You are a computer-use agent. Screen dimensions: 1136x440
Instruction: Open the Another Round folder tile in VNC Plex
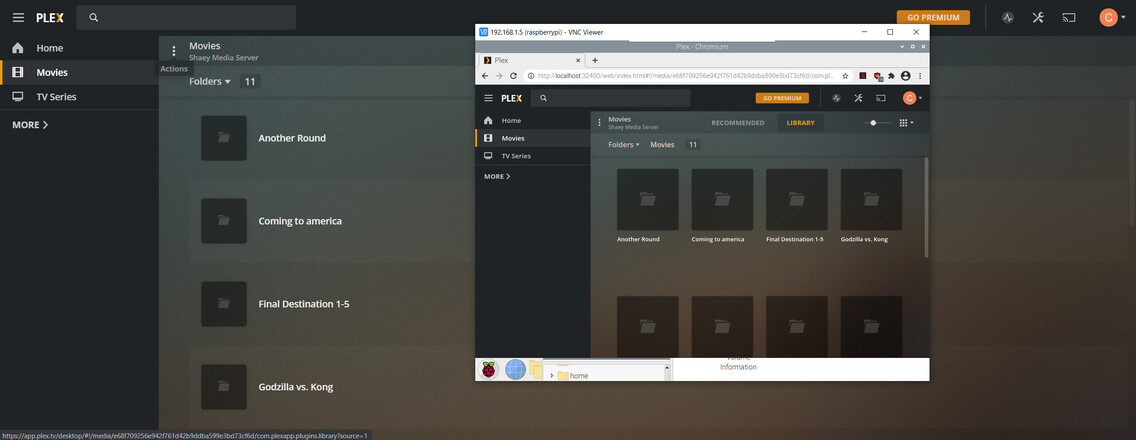click(647, 200)
